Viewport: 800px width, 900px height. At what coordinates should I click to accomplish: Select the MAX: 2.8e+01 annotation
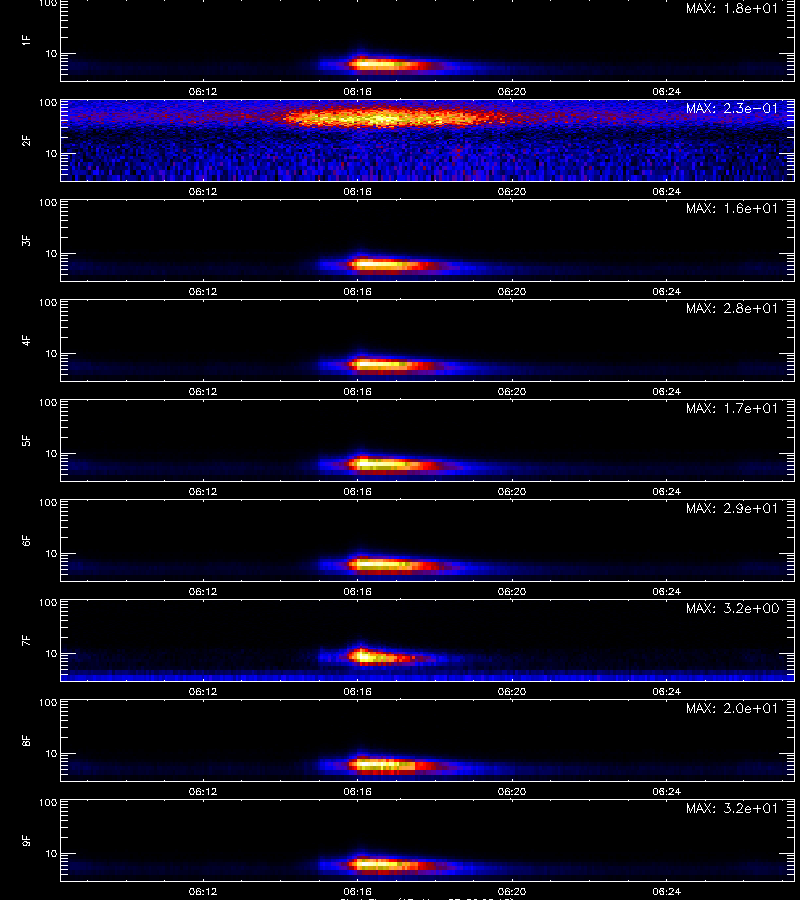click(732, 308)
